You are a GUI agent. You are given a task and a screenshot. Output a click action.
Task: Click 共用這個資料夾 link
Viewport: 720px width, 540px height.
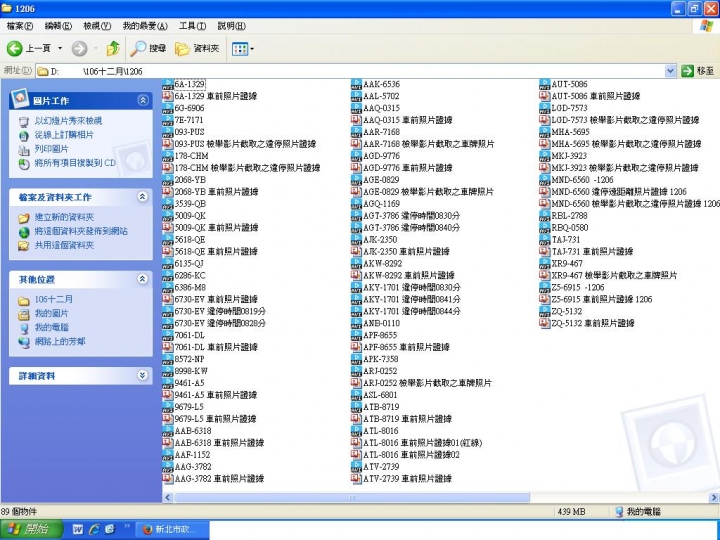tap(64, 245)
